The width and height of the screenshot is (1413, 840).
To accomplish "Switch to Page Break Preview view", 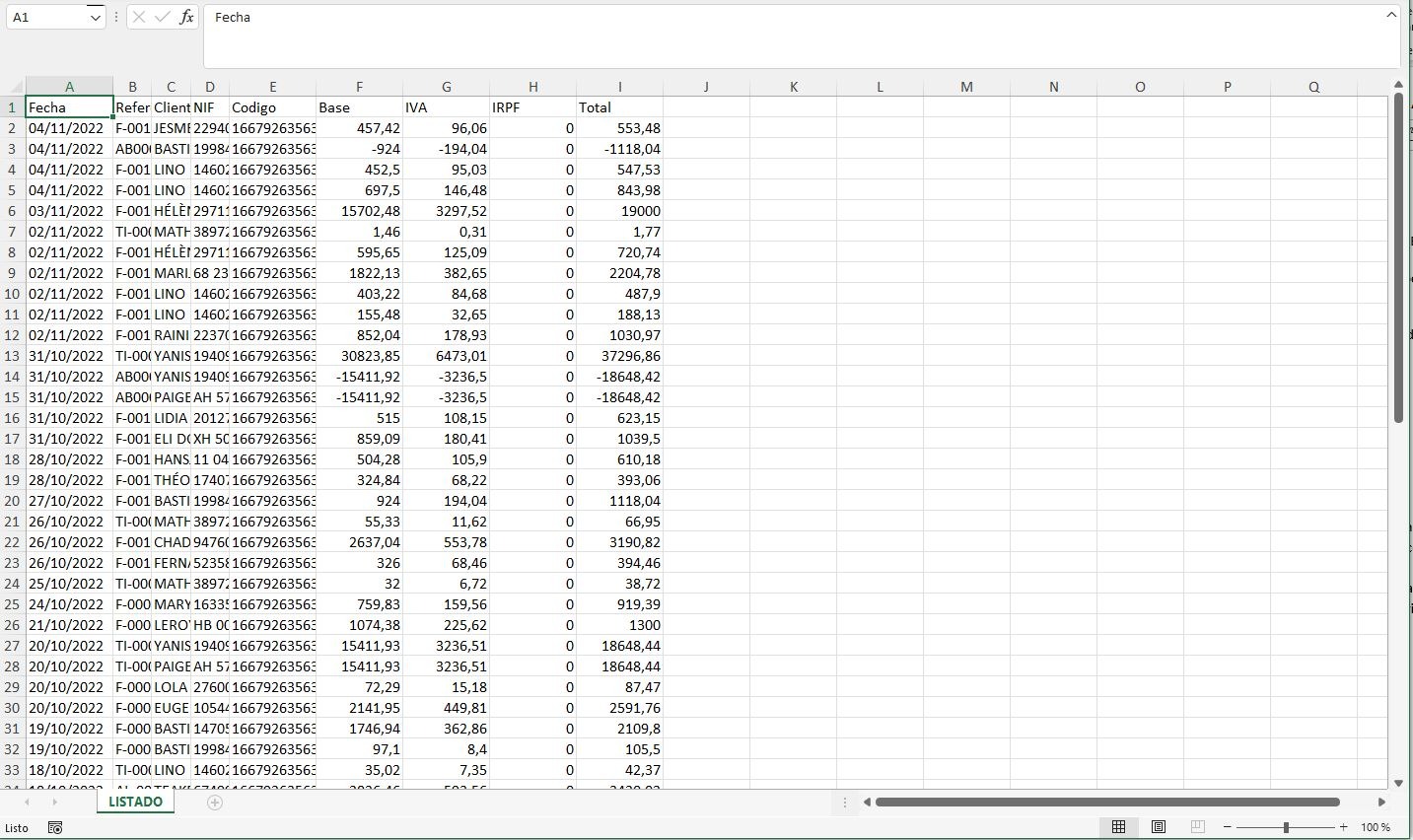I will 1198,827.
